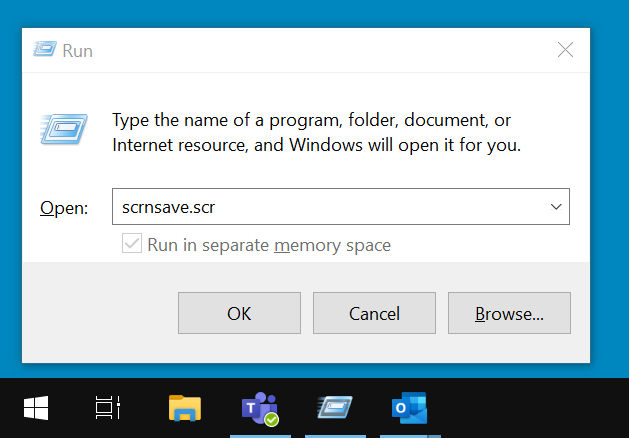
Task: Open the Windows Start menu
Action: pyautogui.click(x=36, y=408)
